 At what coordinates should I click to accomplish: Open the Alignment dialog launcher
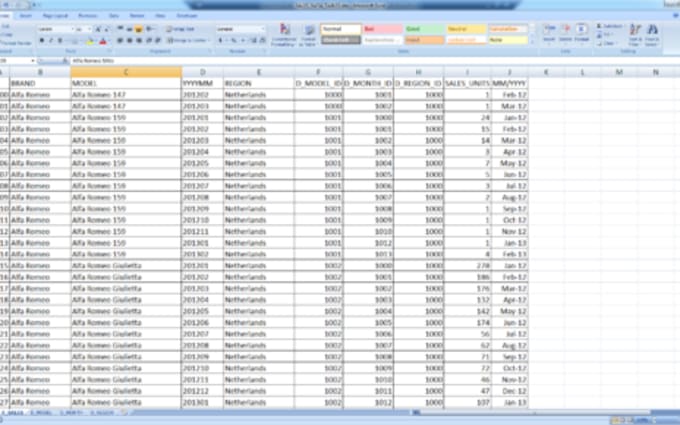click(210, 51)
